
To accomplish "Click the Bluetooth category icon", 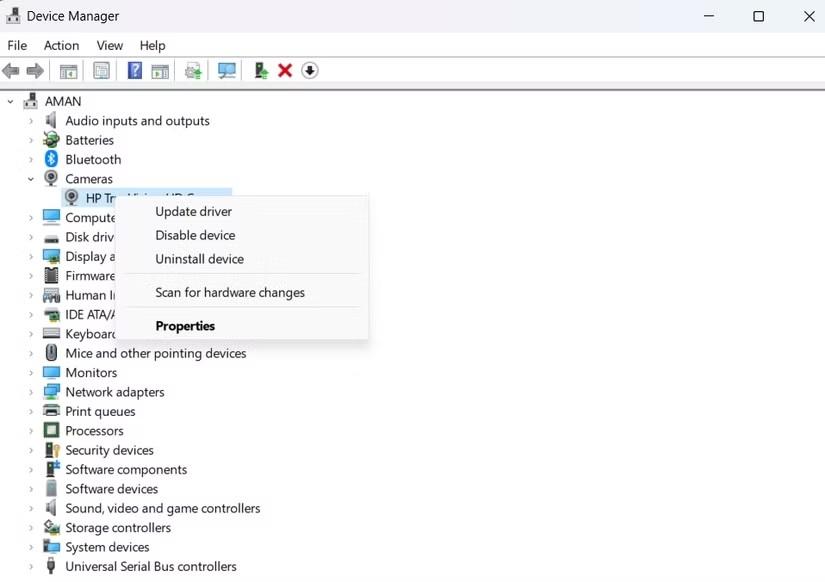I will [x=51, y=159].
